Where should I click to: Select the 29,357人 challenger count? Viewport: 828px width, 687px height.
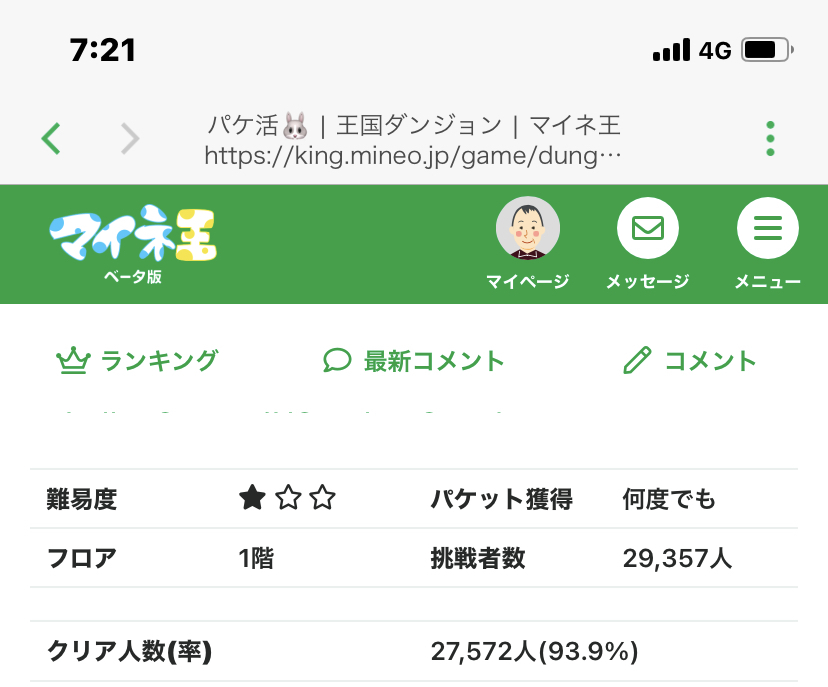(x=677, y=558)
